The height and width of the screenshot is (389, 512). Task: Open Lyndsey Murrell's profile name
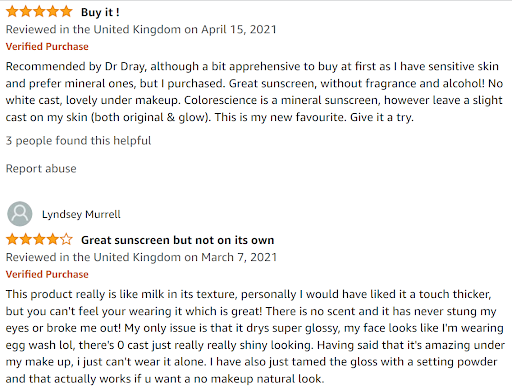(x=81, y=214)
